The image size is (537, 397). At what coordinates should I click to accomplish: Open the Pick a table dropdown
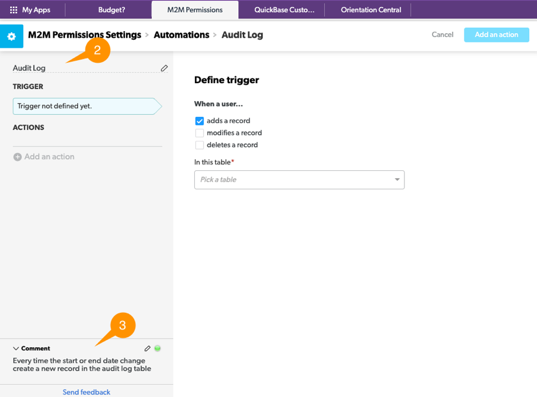(299, 180)
